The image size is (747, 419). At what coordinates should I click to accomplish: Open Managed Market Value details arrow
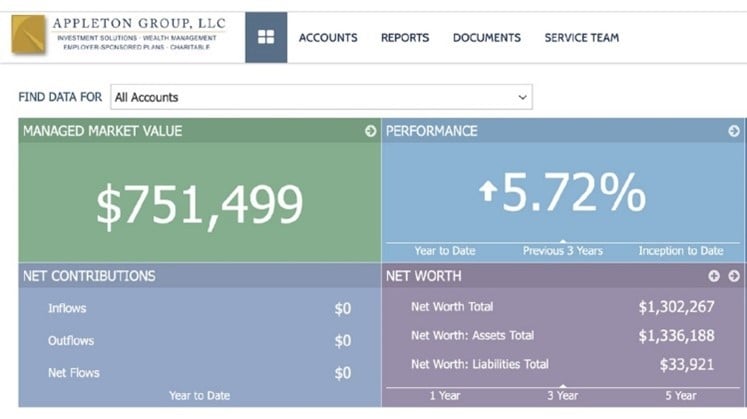point(370,131)
